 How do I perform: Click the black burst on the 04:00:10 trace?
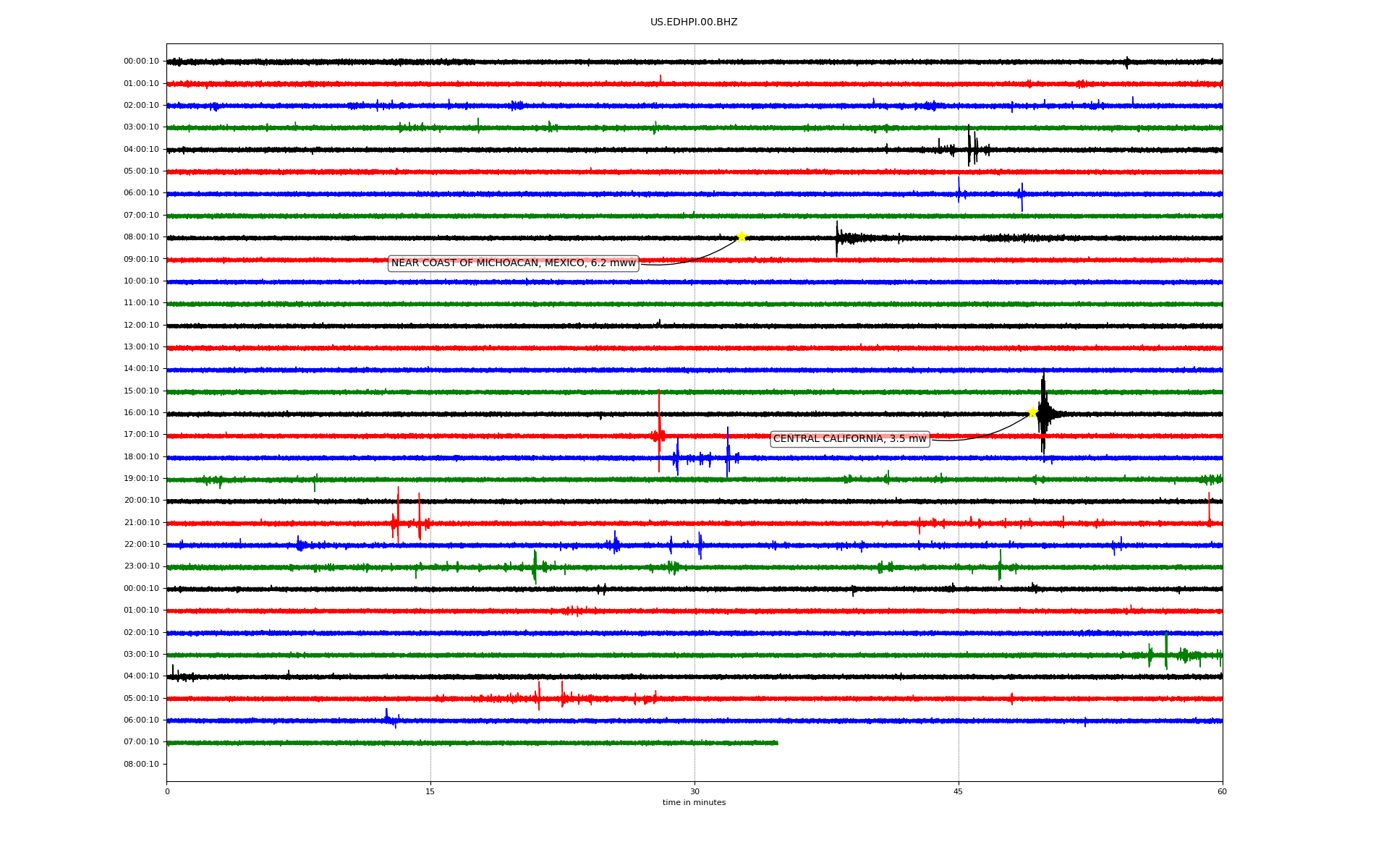point(969,148)
